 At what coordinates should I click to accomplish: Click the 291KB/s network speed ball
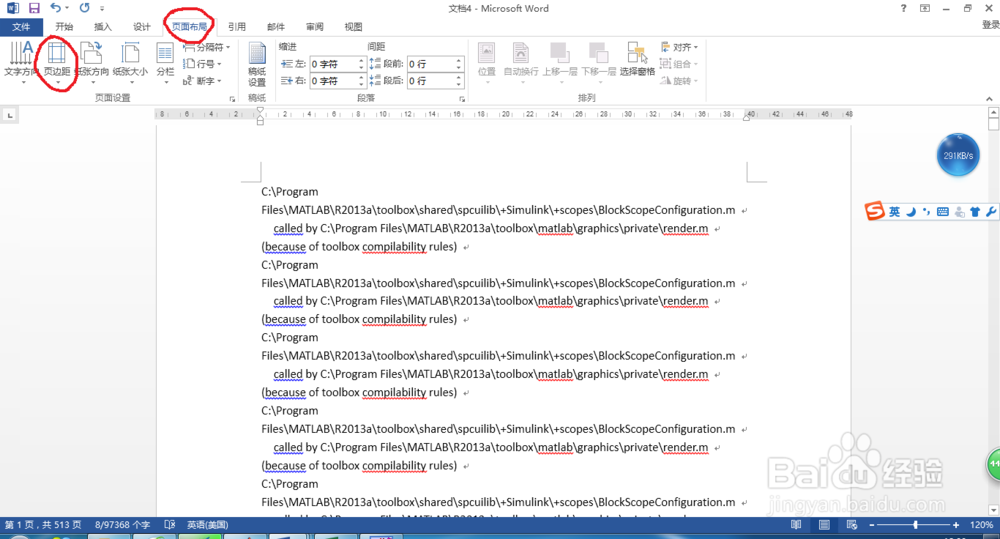(x=958, y=155)
